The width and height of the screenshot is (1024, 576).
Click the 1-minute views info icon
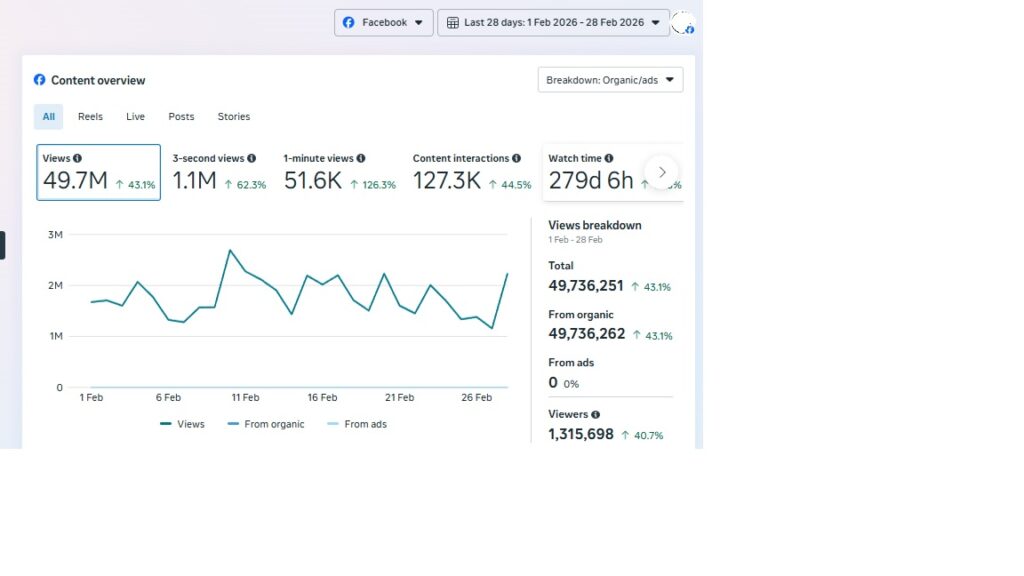tap(361, 158)
